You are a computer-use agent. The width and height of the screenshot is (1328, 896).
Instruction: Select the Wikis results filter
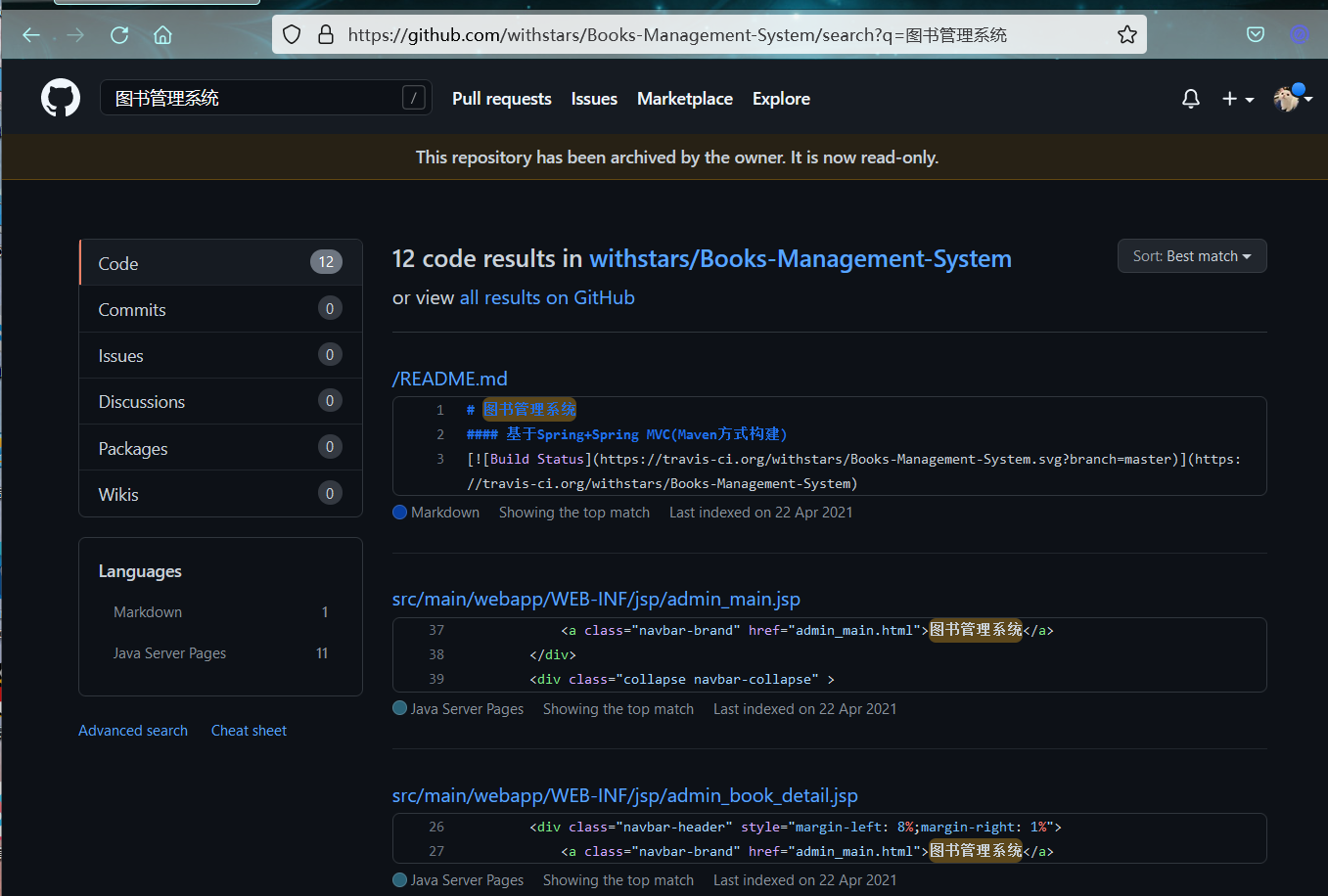coord(220,494)
